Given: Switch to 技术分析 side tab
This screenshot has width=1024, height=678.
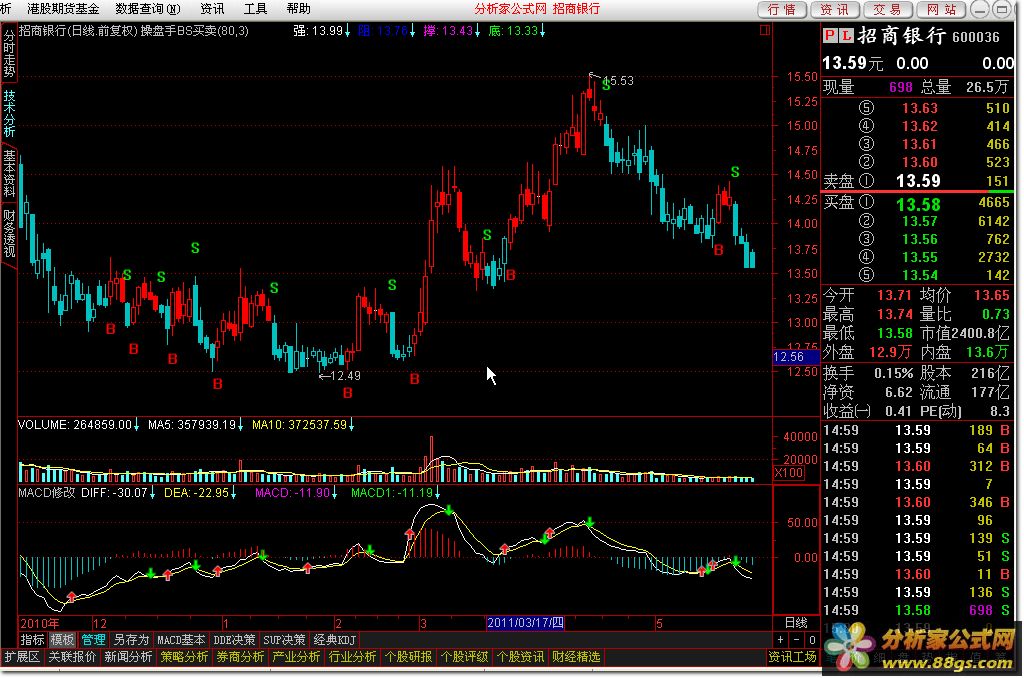Looking at the screenshot, I should click(9, 112).
